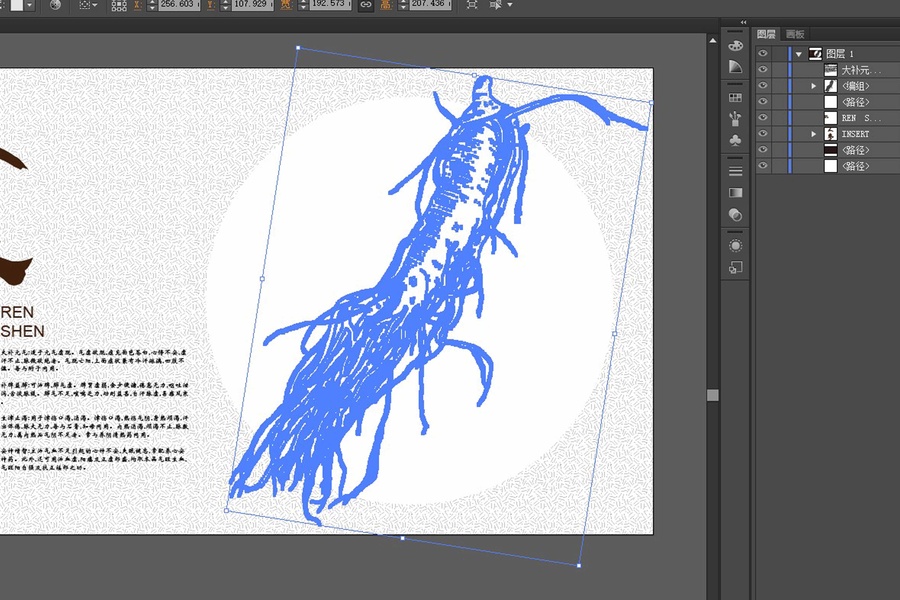The image size is (900, 600).
Task: Click the isolate selected object icon
Action: (495, 5)
